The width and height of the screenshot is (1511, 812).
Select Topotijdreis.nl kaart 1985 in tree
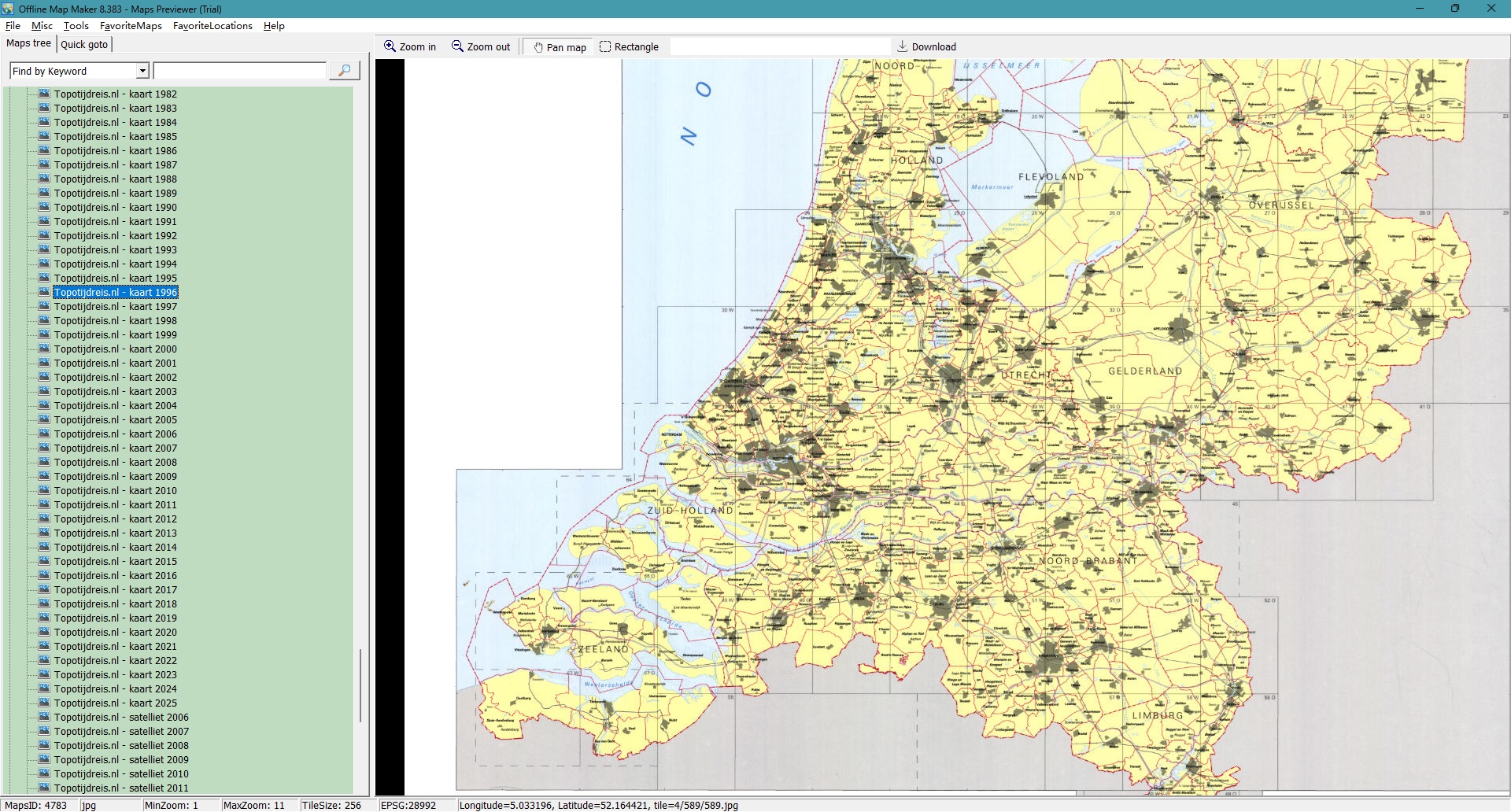pyautogui.click(x=115, y=136)
